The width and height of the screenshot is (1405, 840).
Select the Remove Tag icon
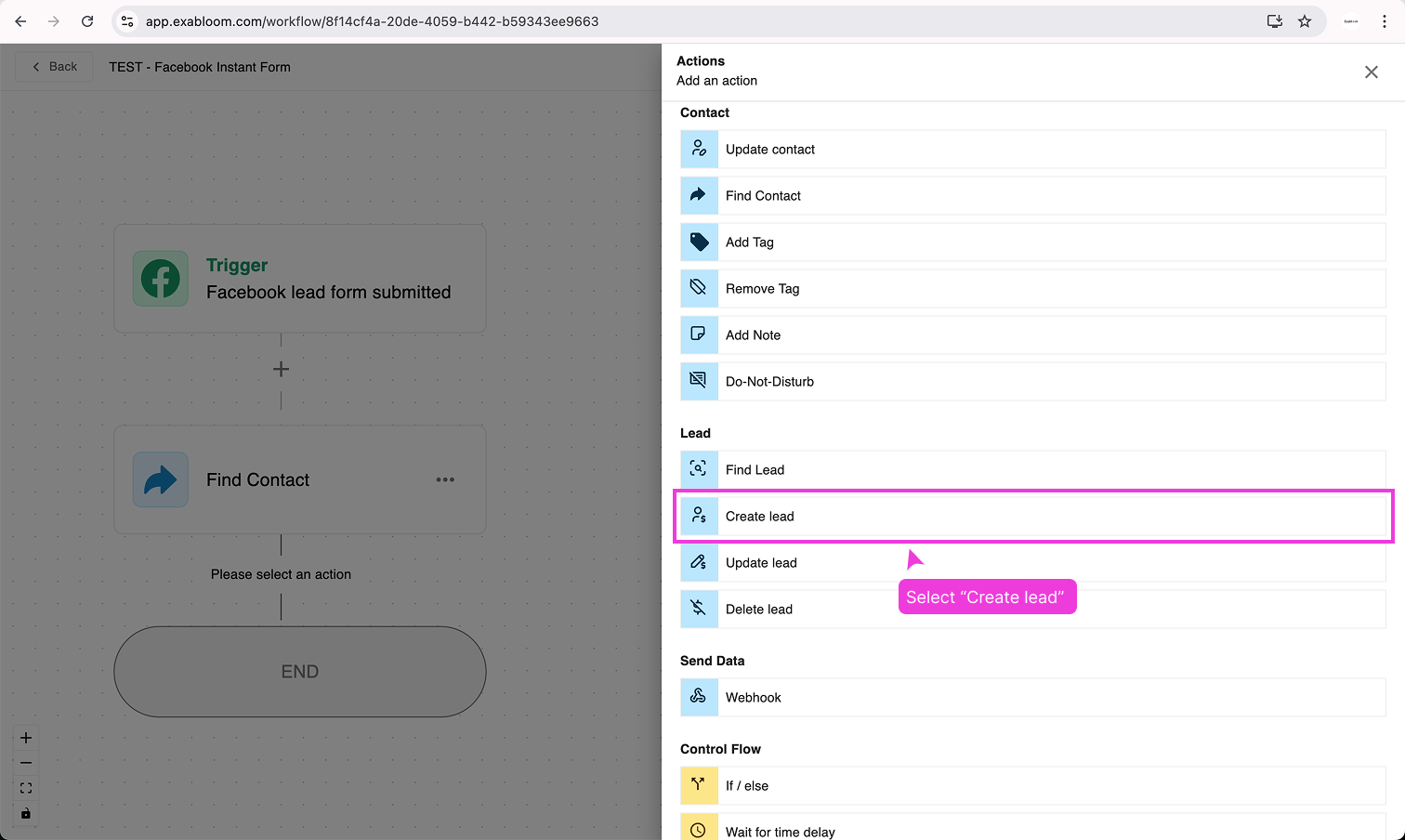(x=699, y=288)
